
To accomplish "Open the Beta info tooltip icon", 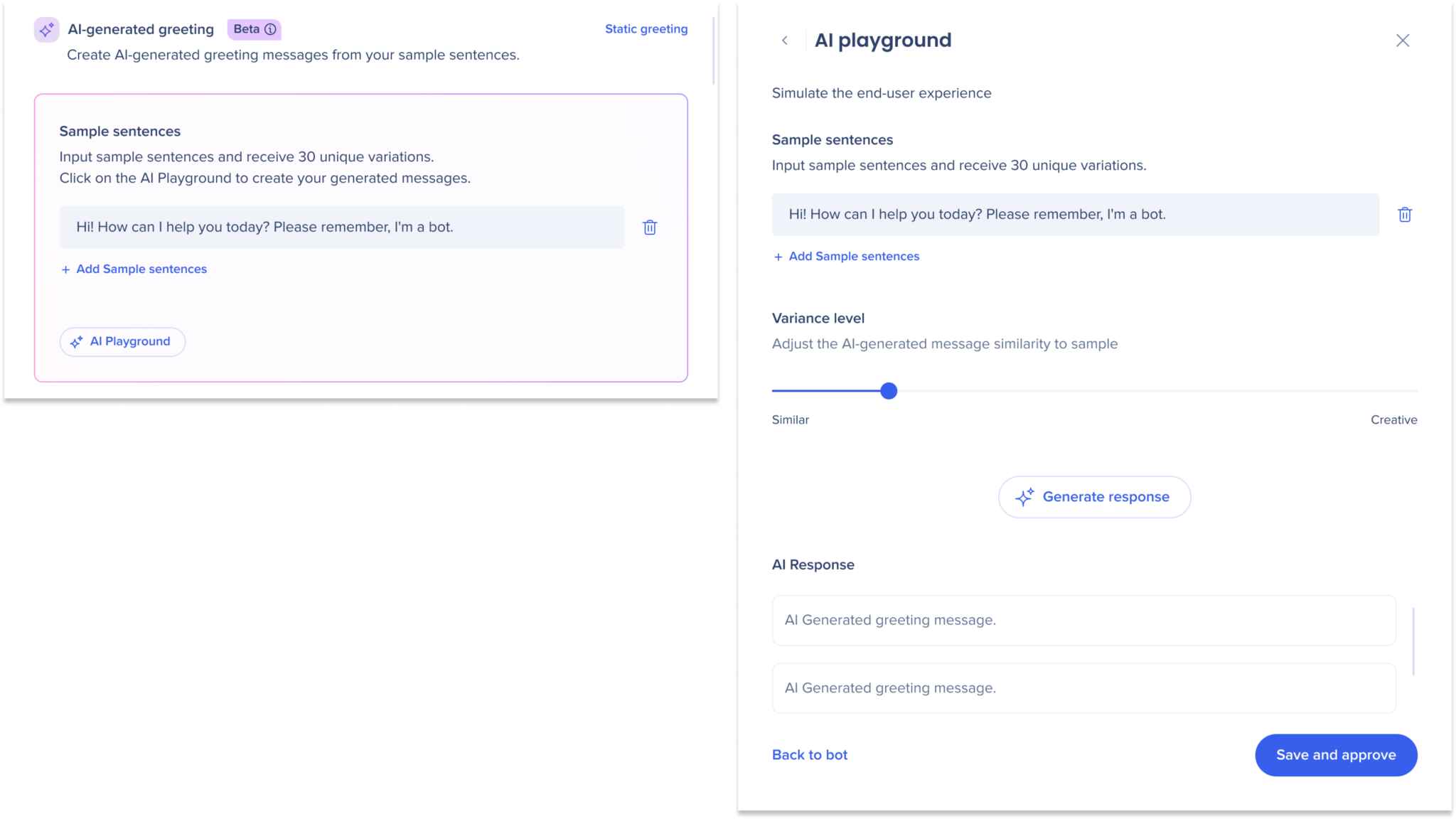I will coord(270,29).
